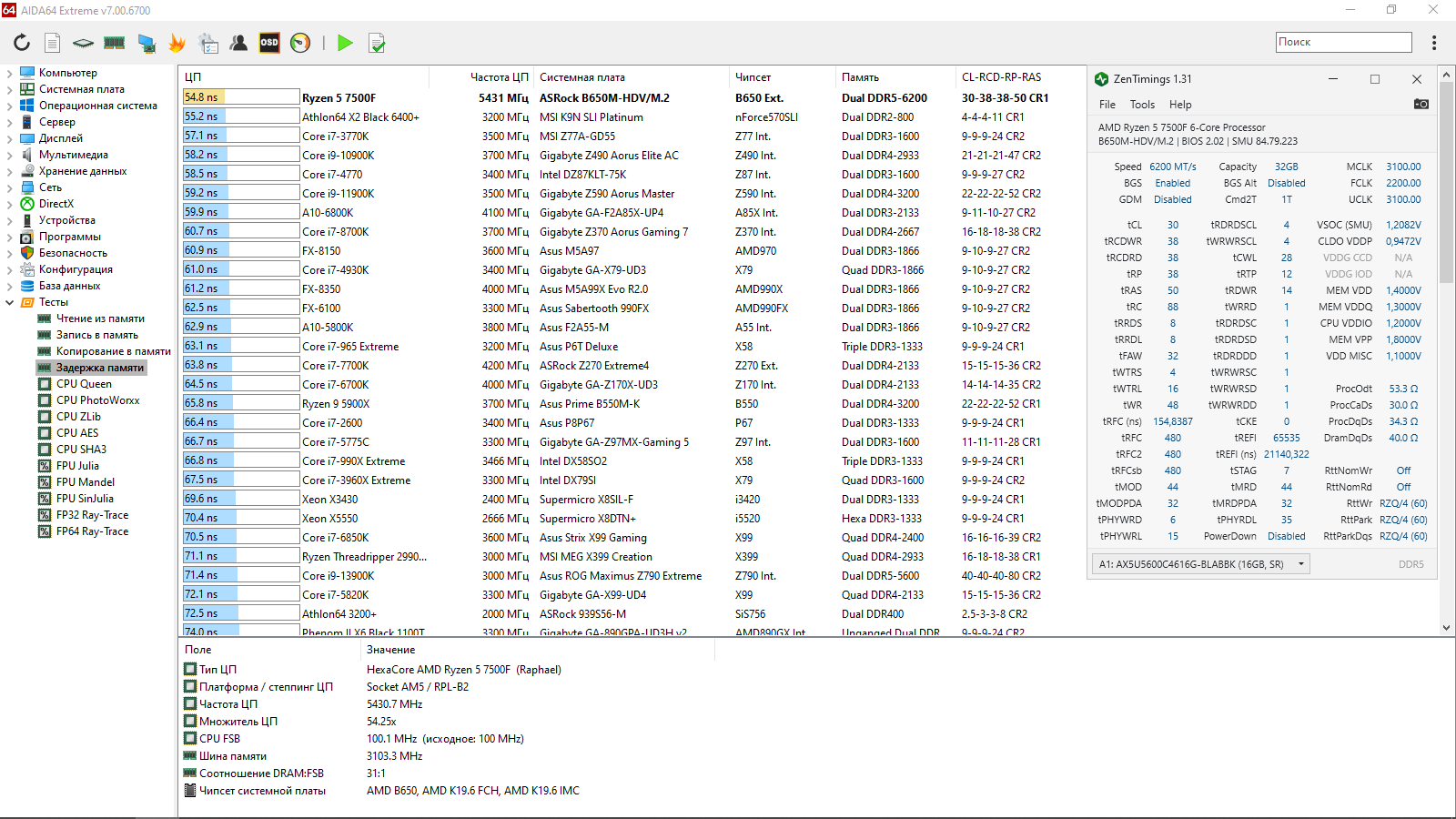Viewport: 1456px width, 819px height.
Task: Click the user silhouette toolbar icon
Action: point(238,43)
